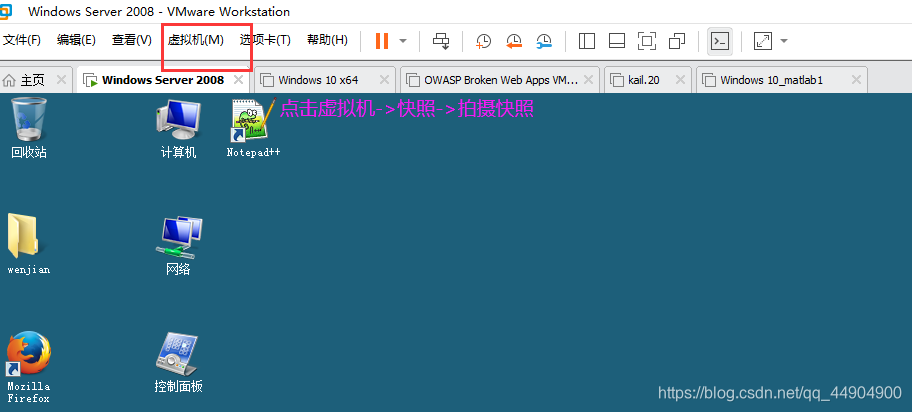The image size is (912, 412).
Task: Expand the stretch display dropdown arrow
Action: (x=783, y=41)
